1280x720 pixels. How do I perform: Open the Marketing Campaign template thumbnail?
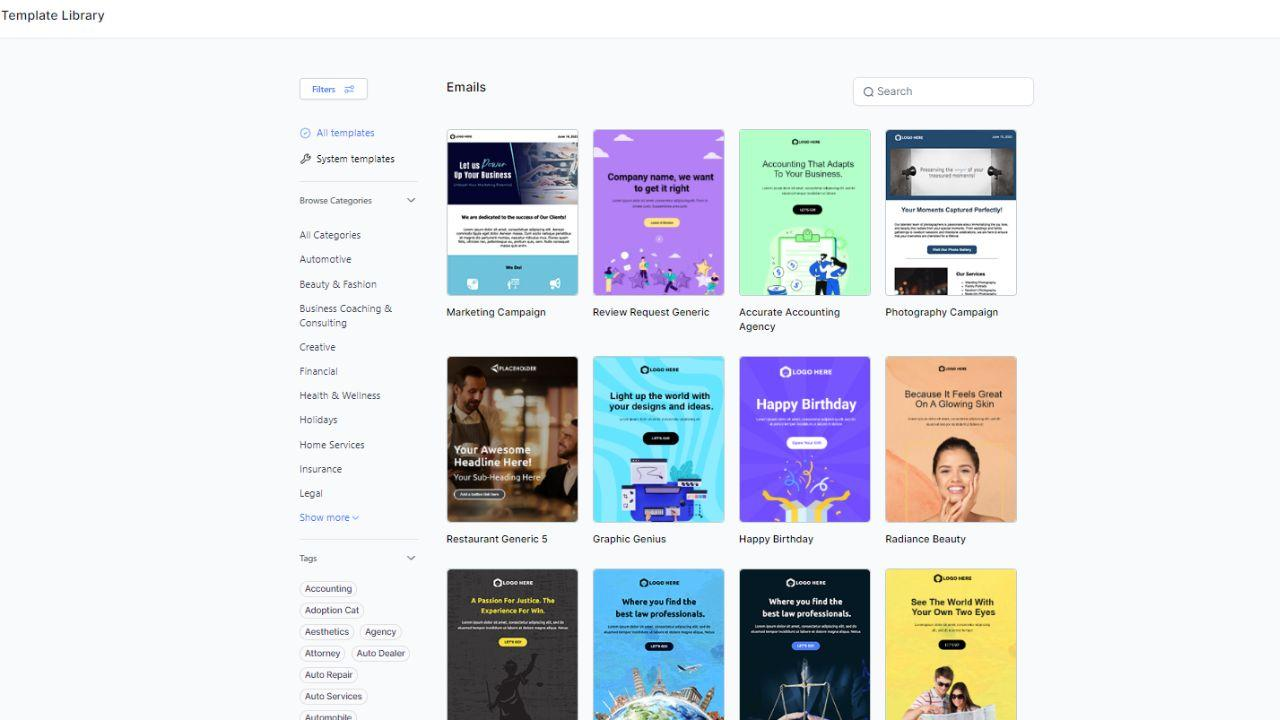click(512, 212)
